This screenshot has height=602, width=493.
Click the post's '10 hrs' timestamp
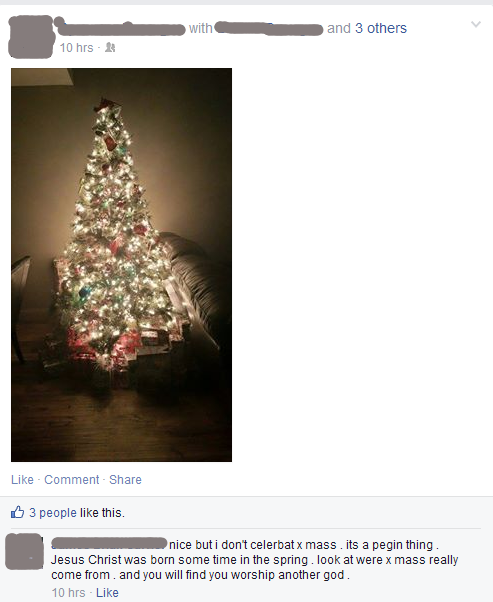[76, 48]
